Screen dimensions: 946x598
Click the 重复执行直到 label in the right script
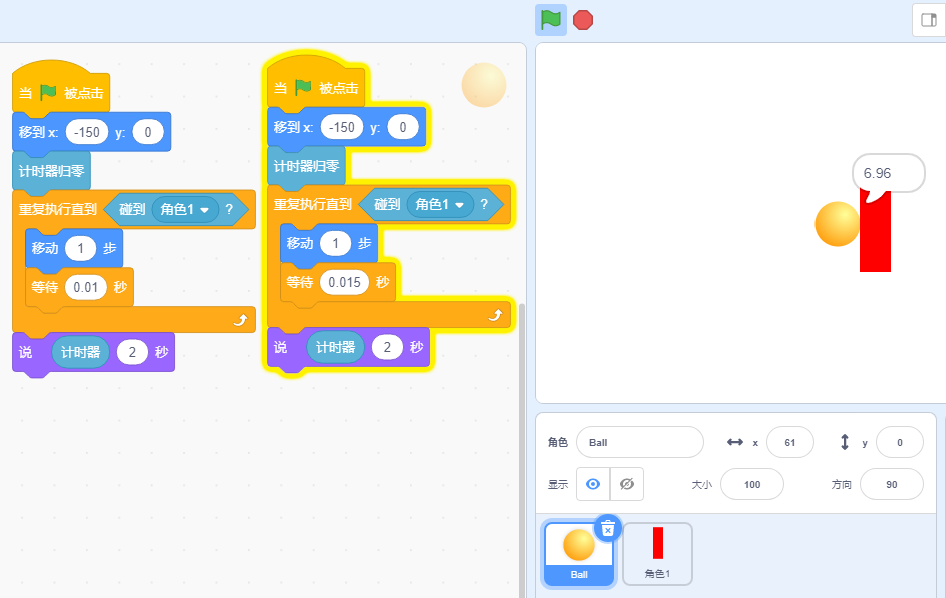(313, 205)
